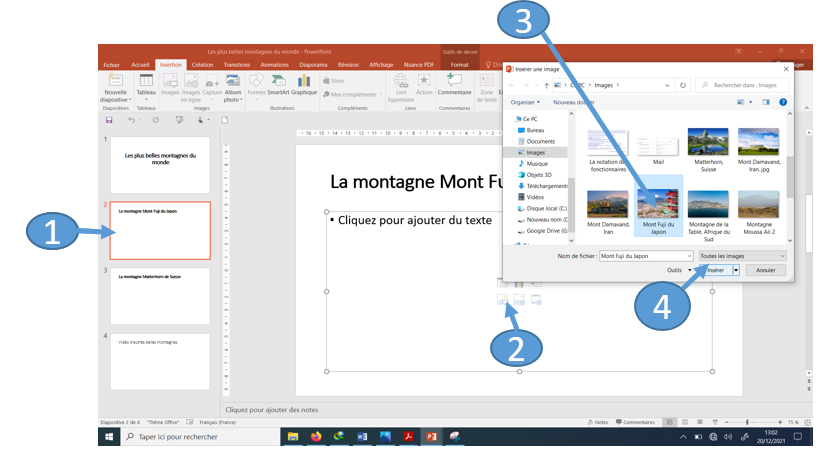Click the Annuler button
The width and height of the screenshot is (819, 456).
pyautogui.click(x=765, y=270)
